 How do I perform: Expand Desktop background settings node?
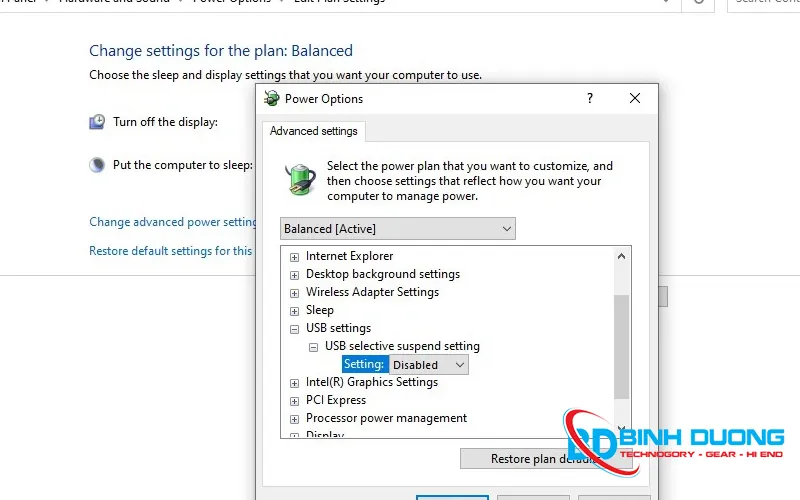[294, 276]
